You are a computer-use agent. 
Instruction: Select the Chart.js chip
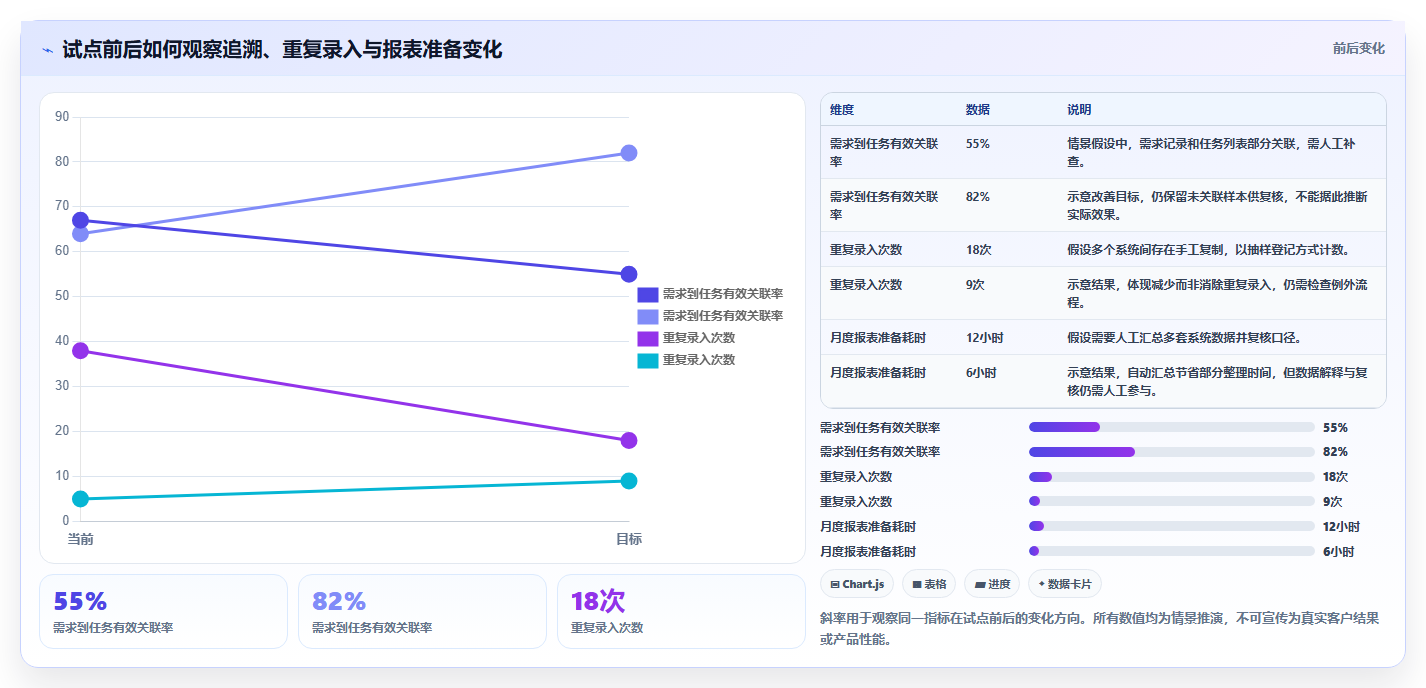(857, 584)
